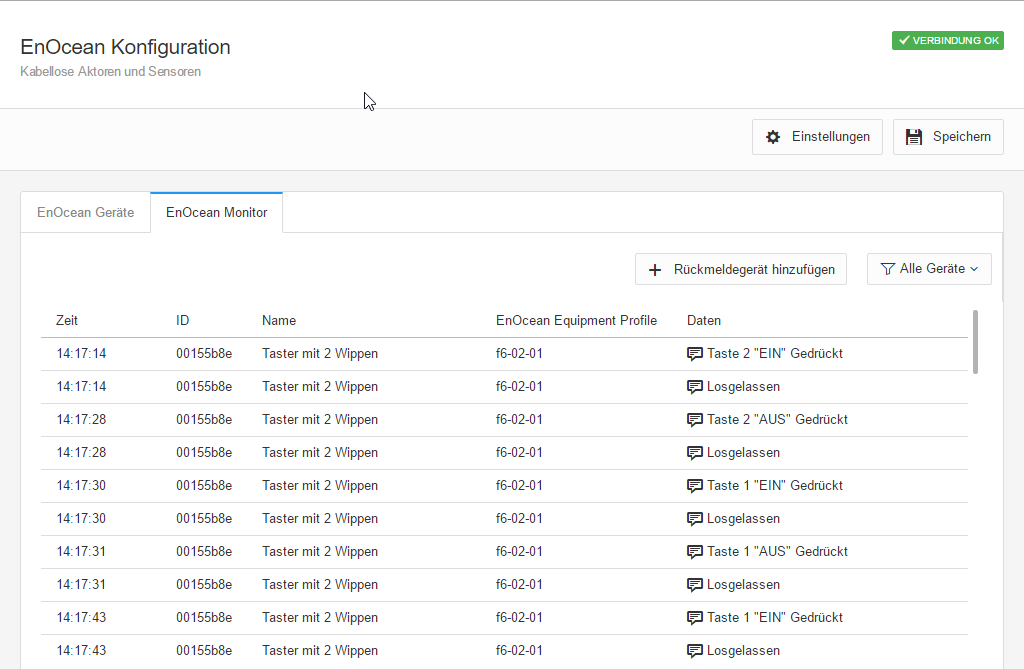The height and width of the screenshot is (669, 1024).
Task: Click the Zeit column header
Action: click(67, 321)
